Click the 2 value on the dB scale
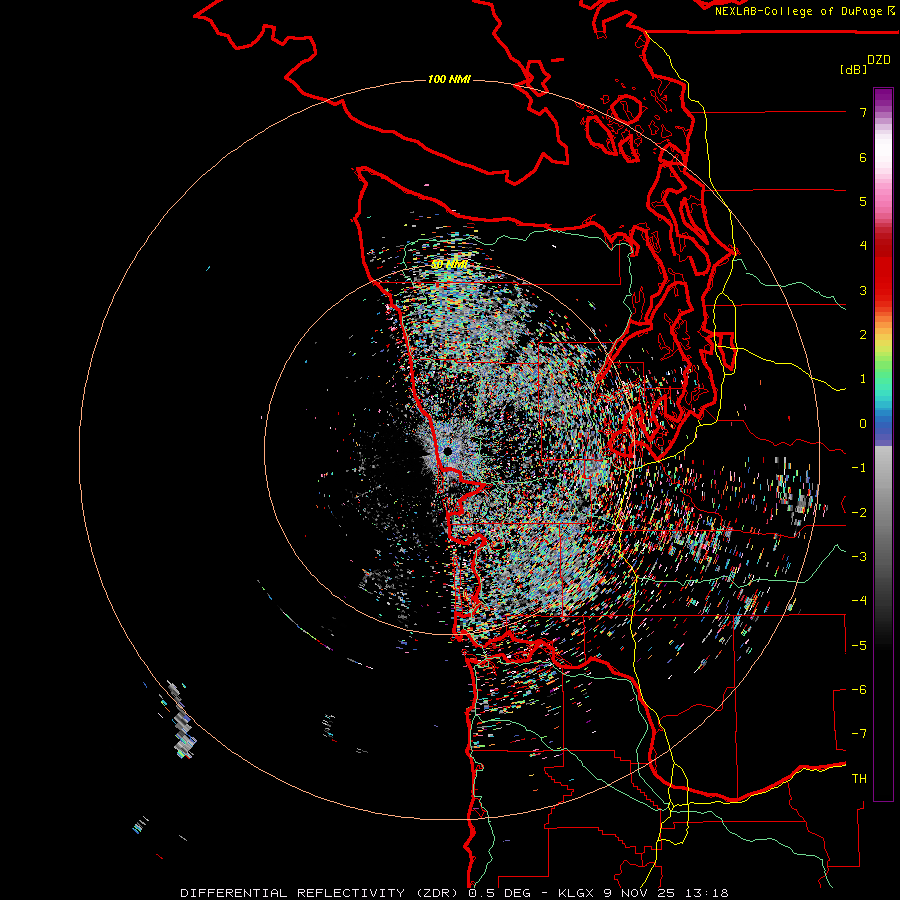This screenshot has width=900, height=900. [863, 335]
